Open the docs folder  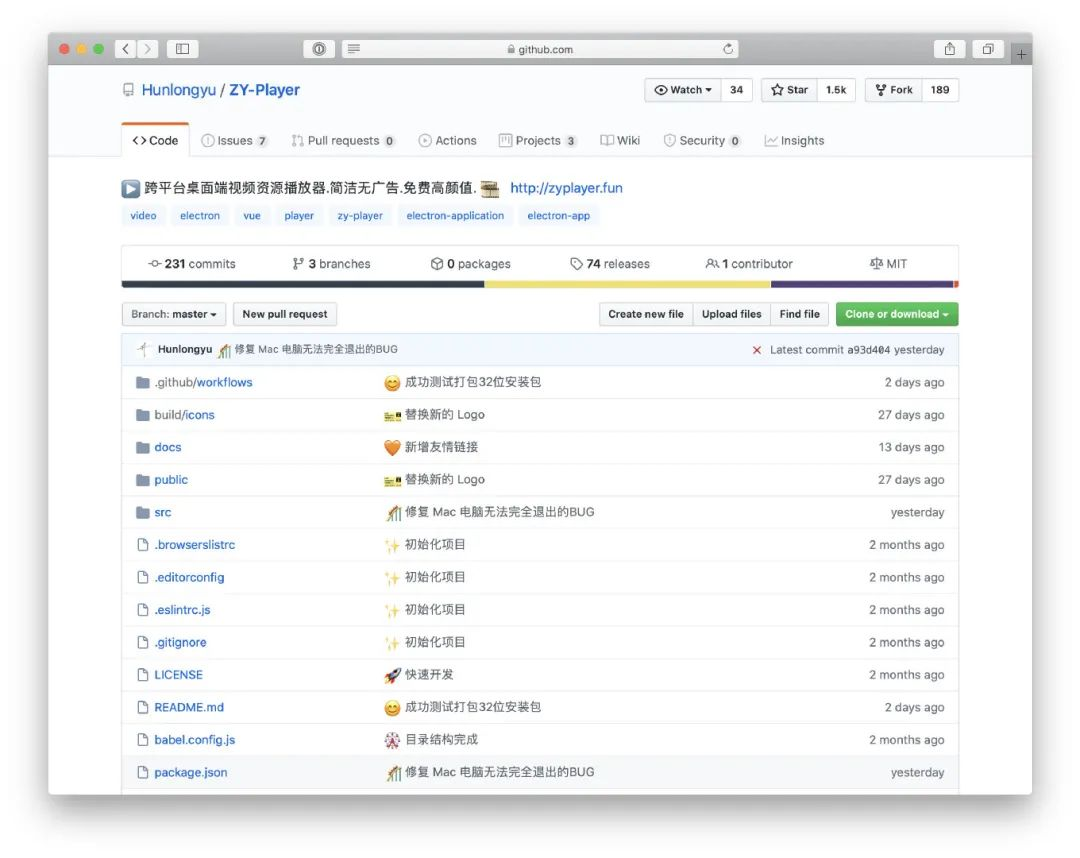[x=167, y=447]
